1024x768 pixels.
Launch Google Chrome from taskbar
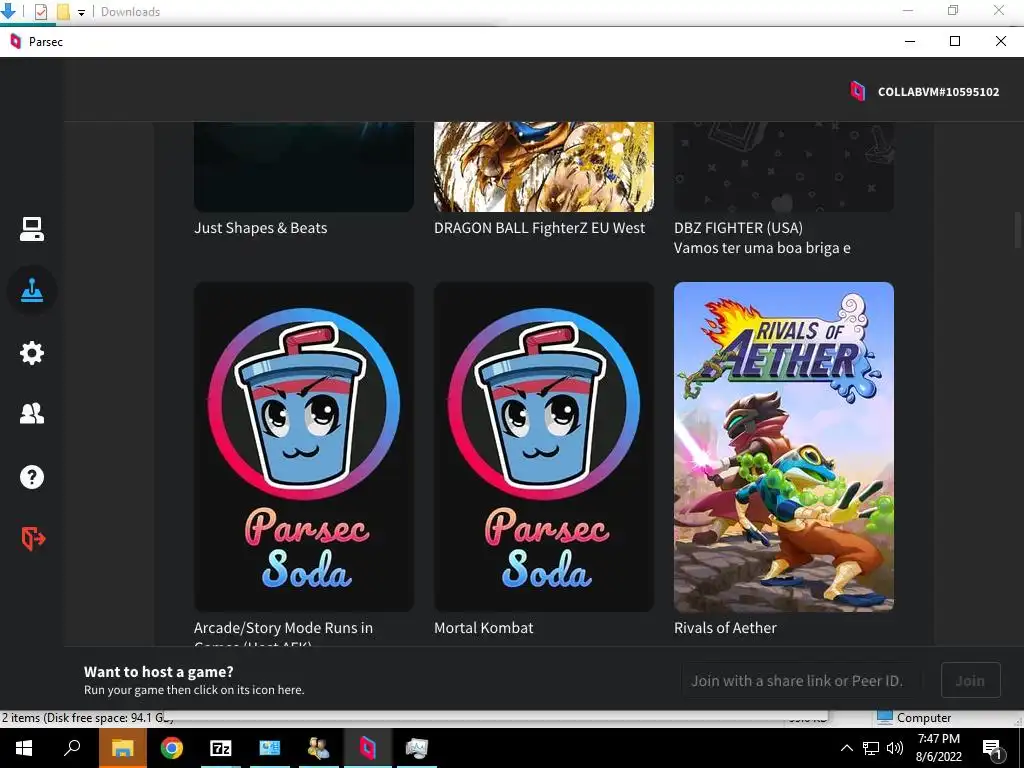click(172, 748)
